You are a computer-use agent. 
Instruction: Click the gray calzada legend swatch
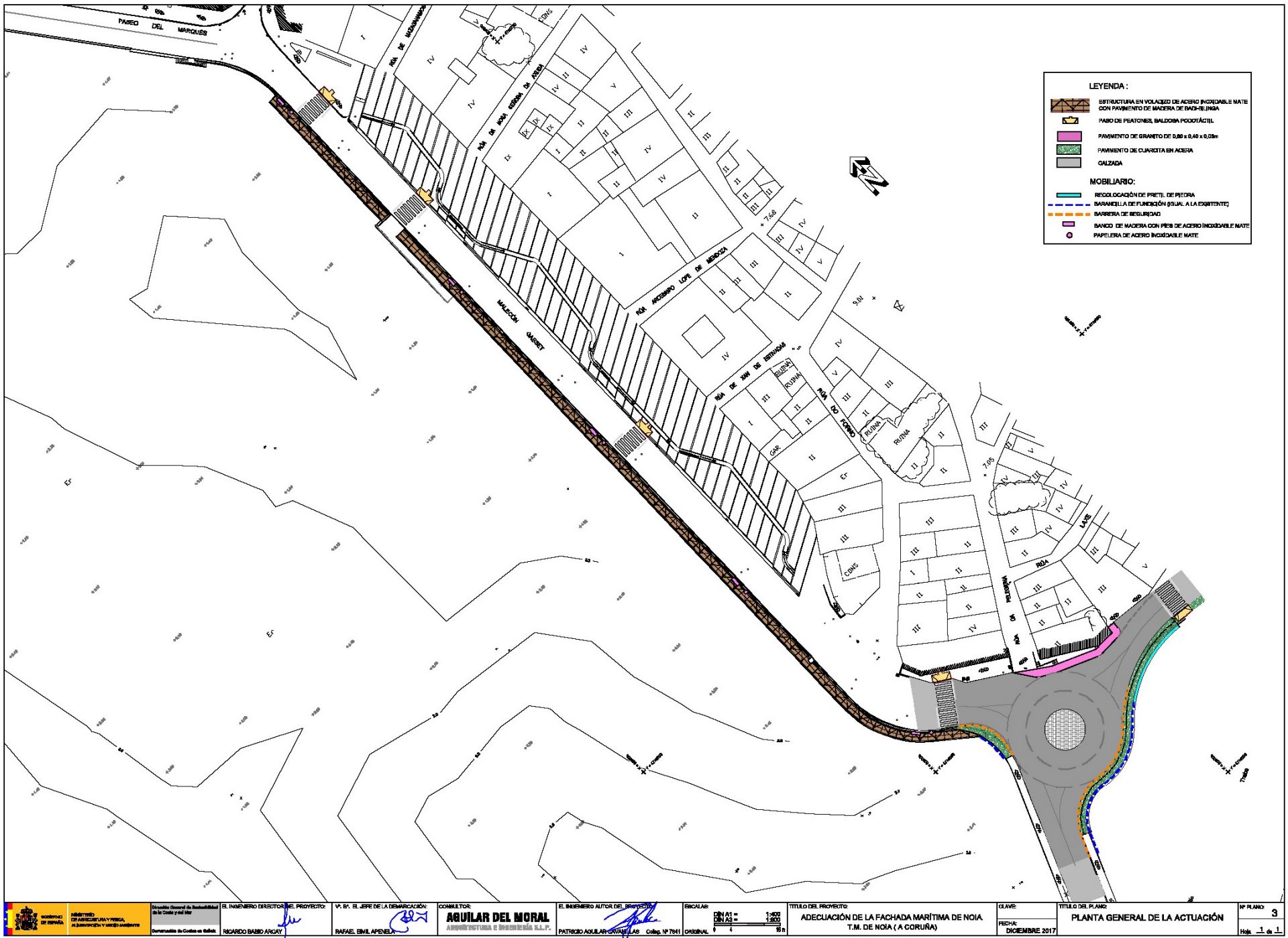point(1069,162)
